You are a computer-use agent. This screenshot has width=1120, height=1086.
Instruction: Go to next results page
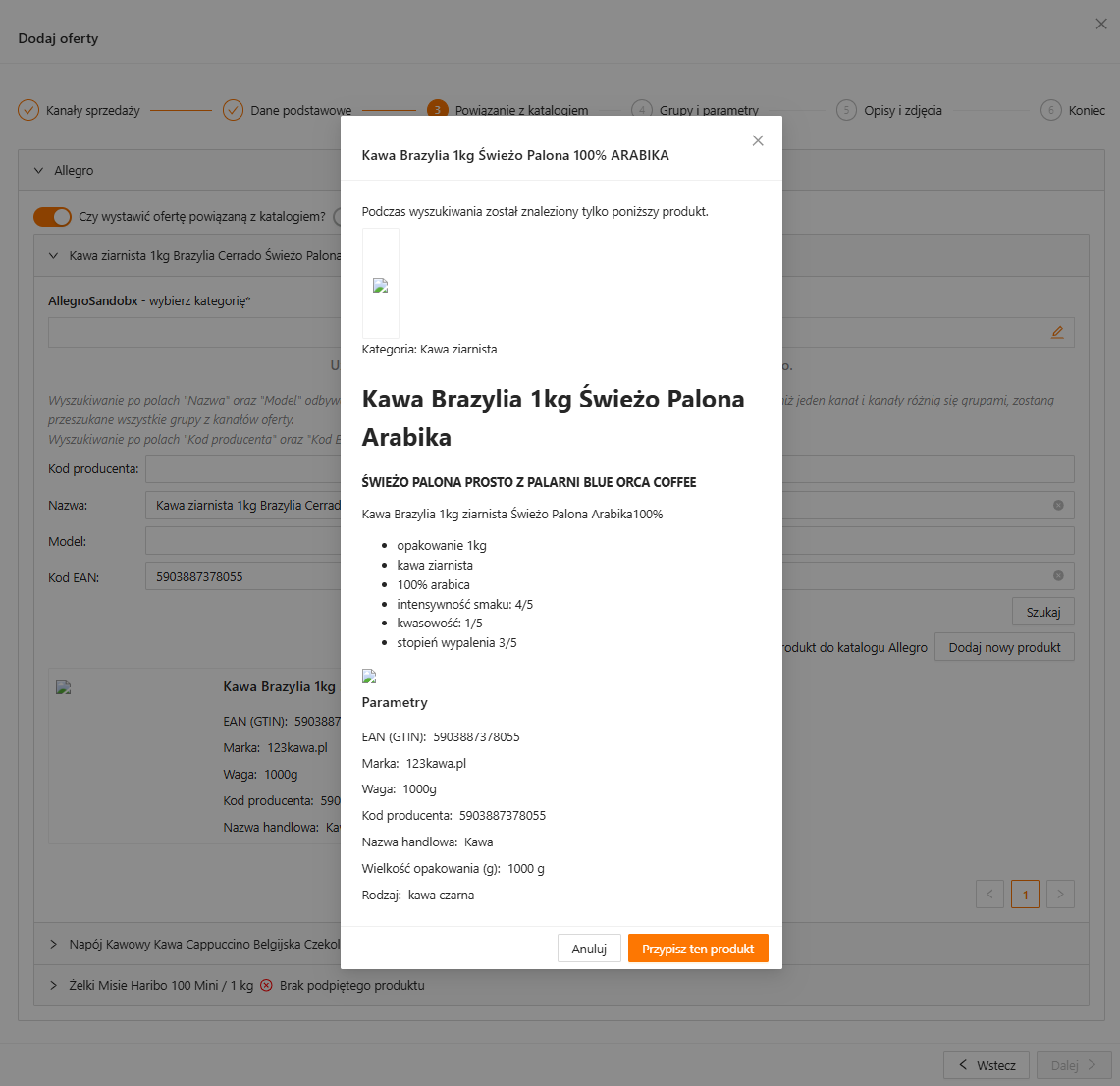(1061, 894)
